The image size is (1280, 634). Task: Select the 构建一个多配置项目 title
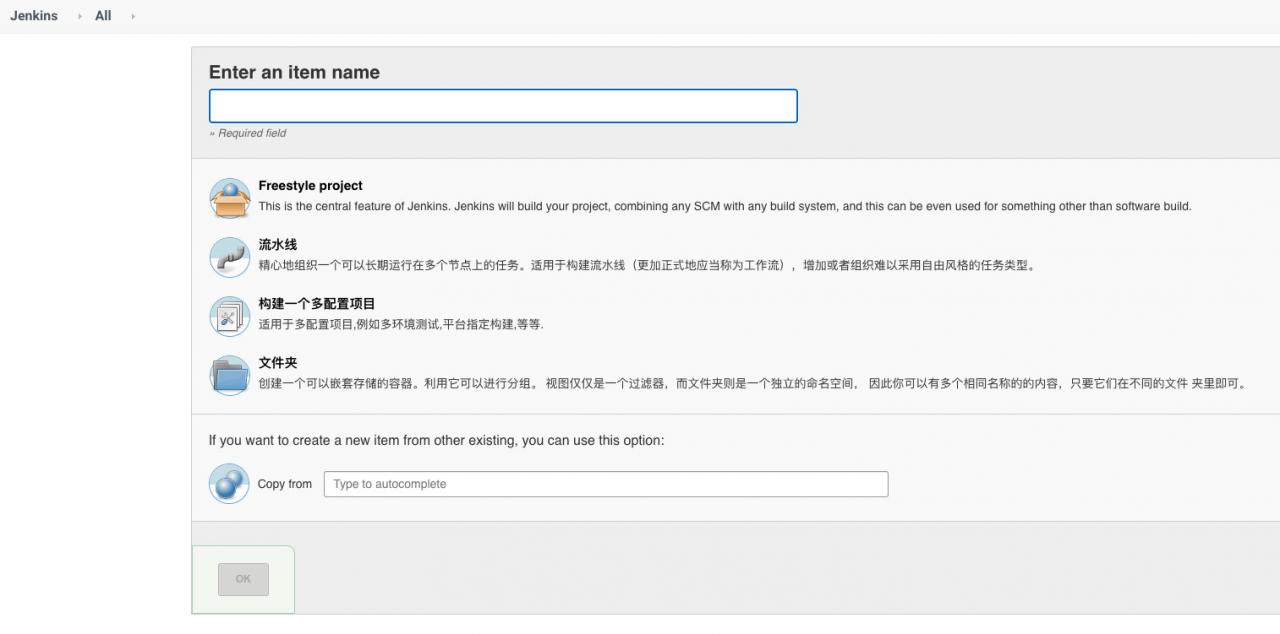(317, 304)
